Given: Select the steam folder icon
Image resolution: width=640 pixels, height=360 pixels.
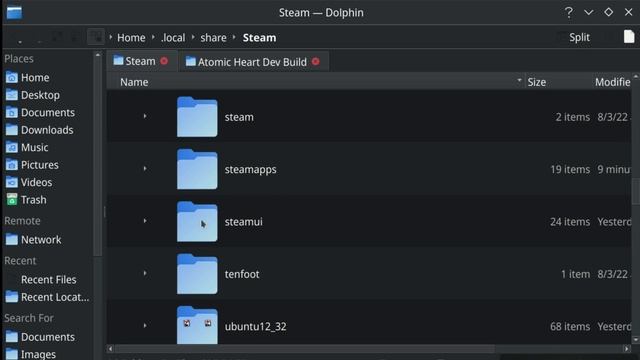Looking at the screenshot, I should tap(197, 117).
